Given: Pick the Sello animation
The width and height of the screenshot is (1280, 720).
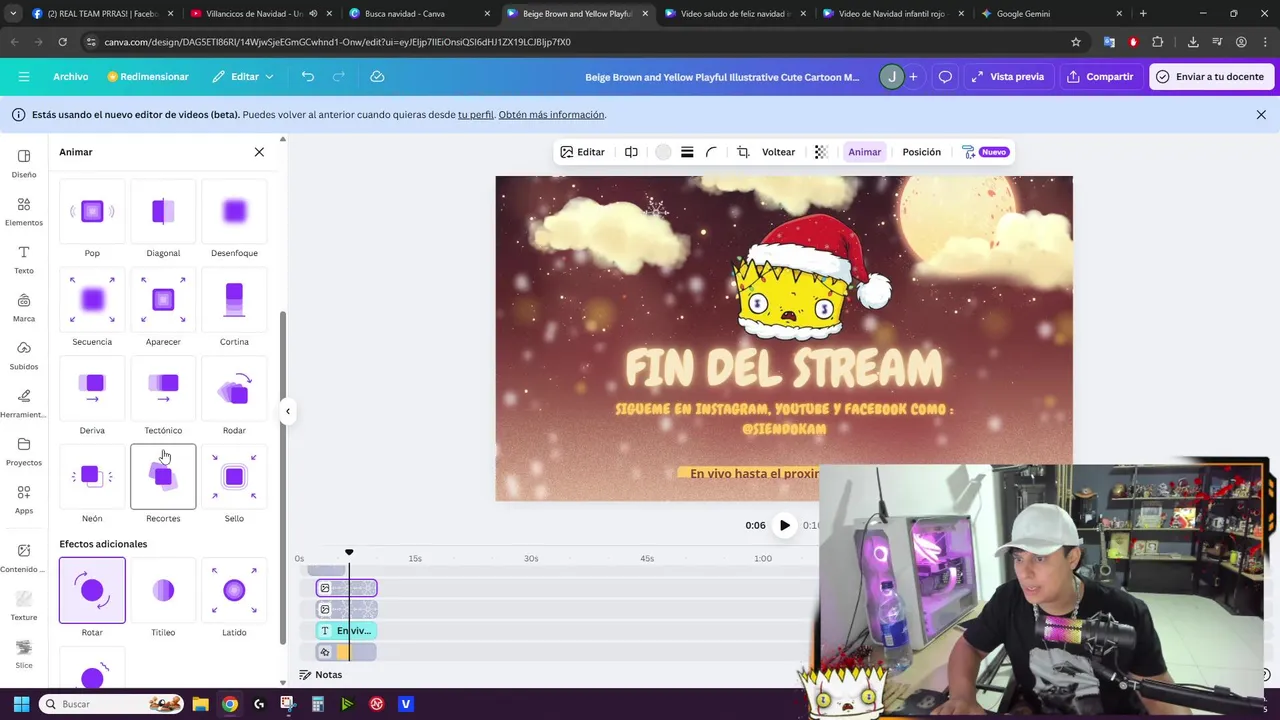Looking at the screenshot, I should click(234, 477).
